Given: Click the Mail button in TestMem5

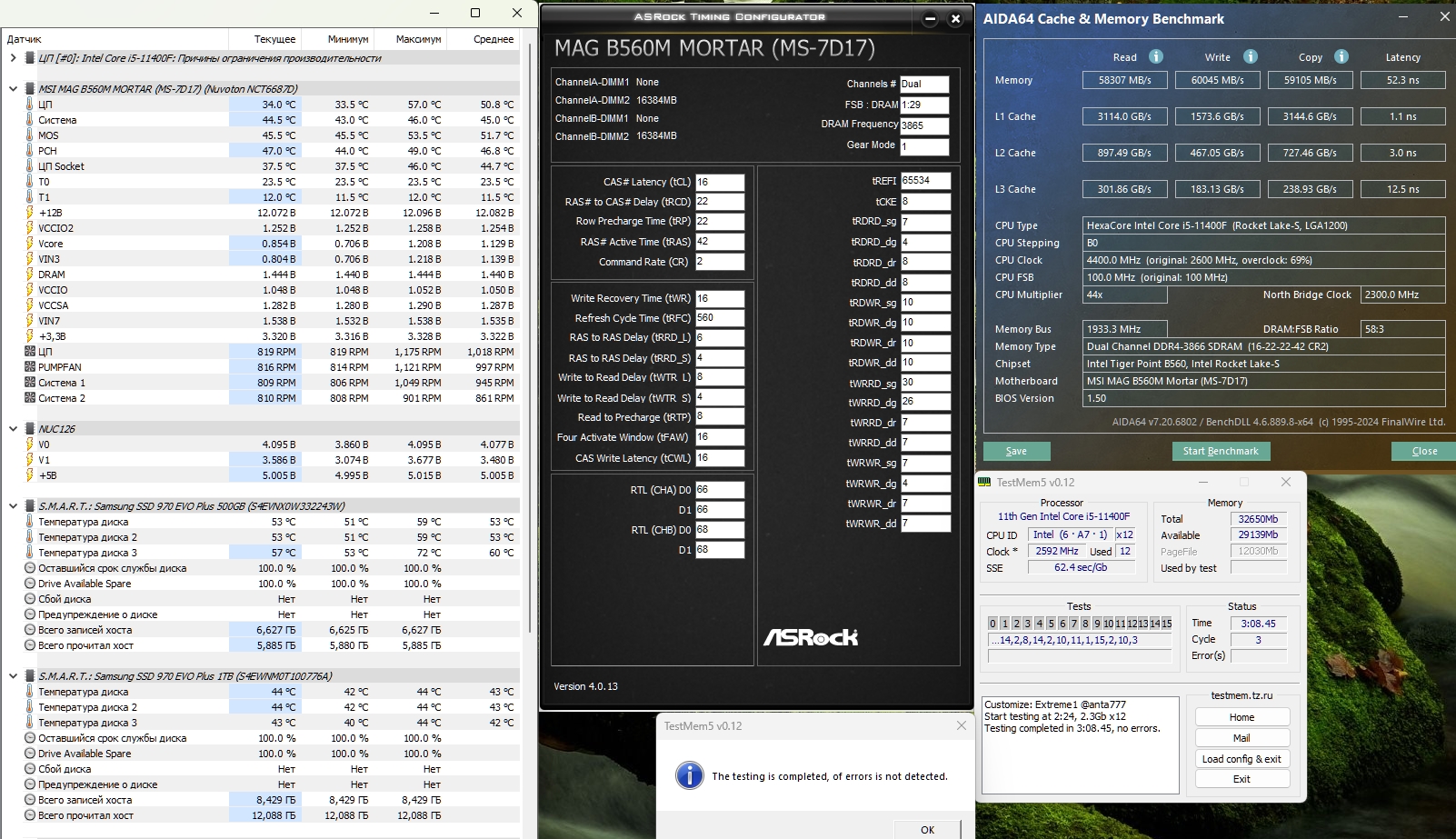Looking at the screenshot, I should 1242,738.
